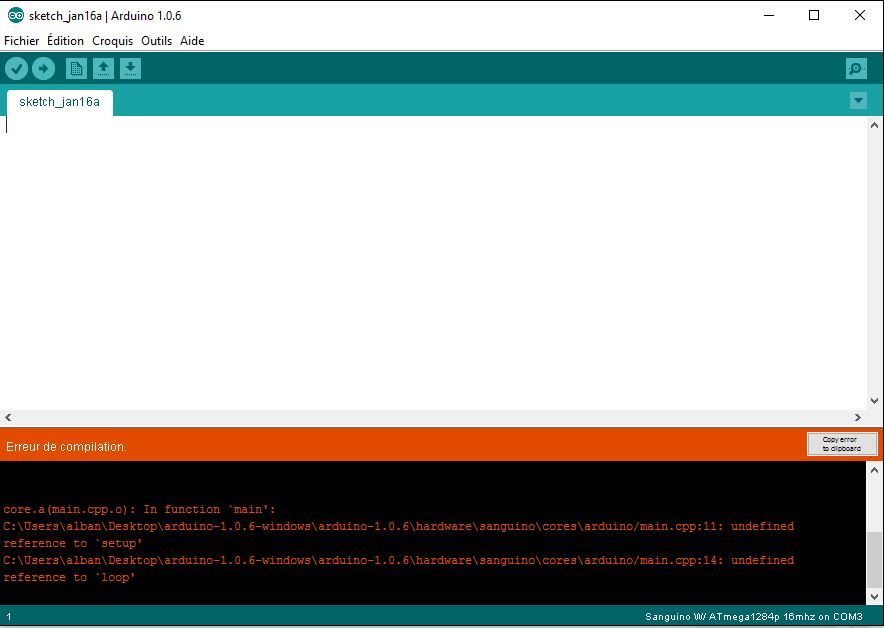The height and width of the screenshot is (628, 884).
Task: Click the Upload (right arrow) button
Action: click(x=43, y=69)
